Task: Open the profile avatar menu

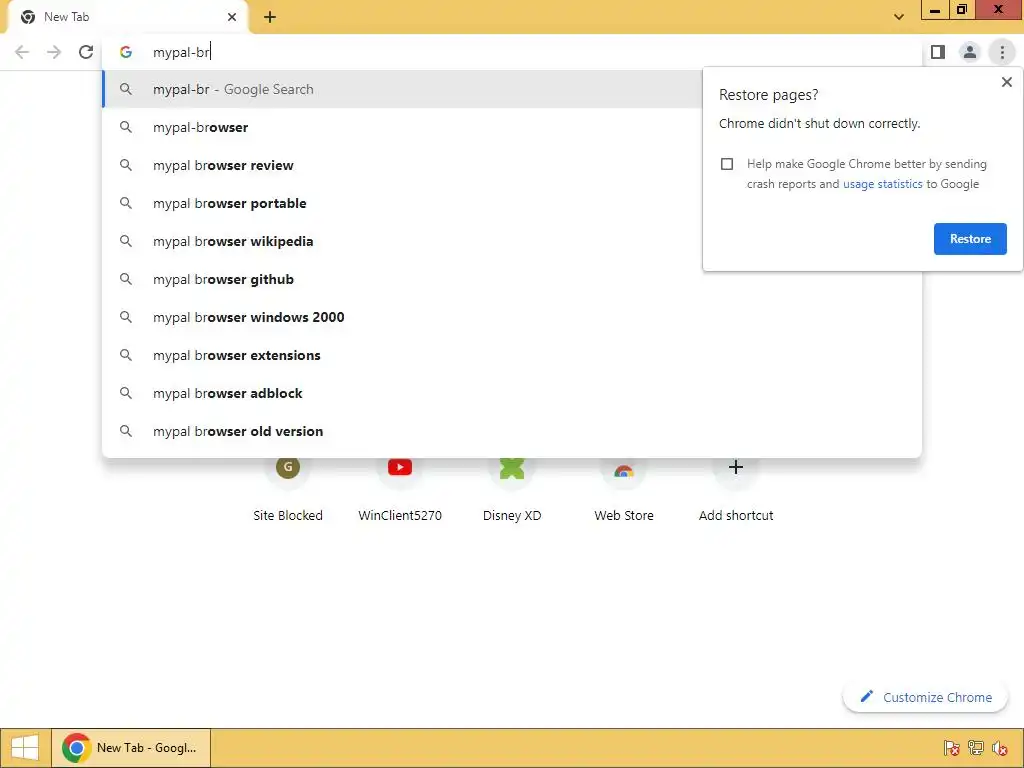Action: pos(970,52)
